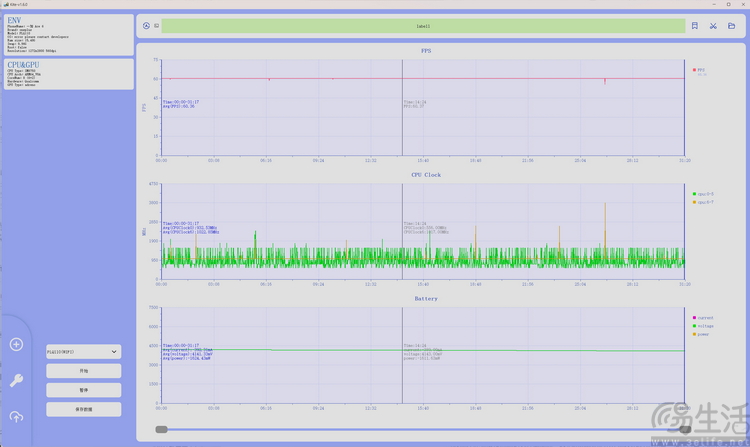Toggle the FPS series in chart legend

(x=700, y=70)
